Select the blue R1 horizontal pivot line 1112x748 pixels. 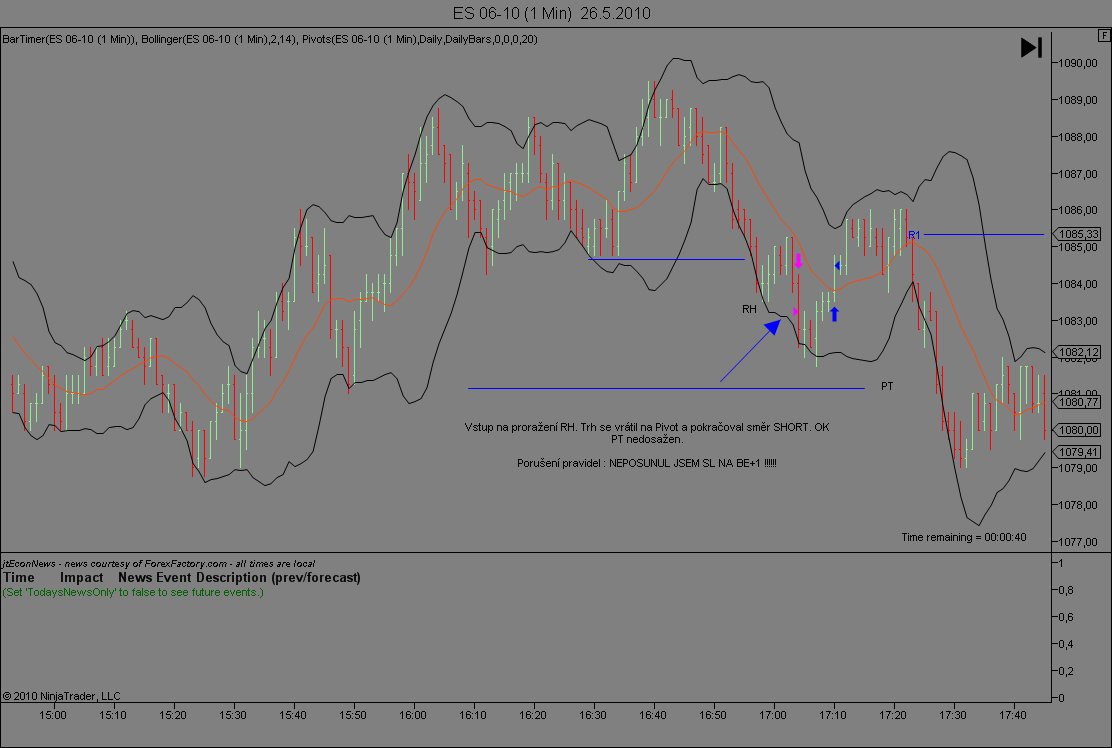click(x=984, y=234)
